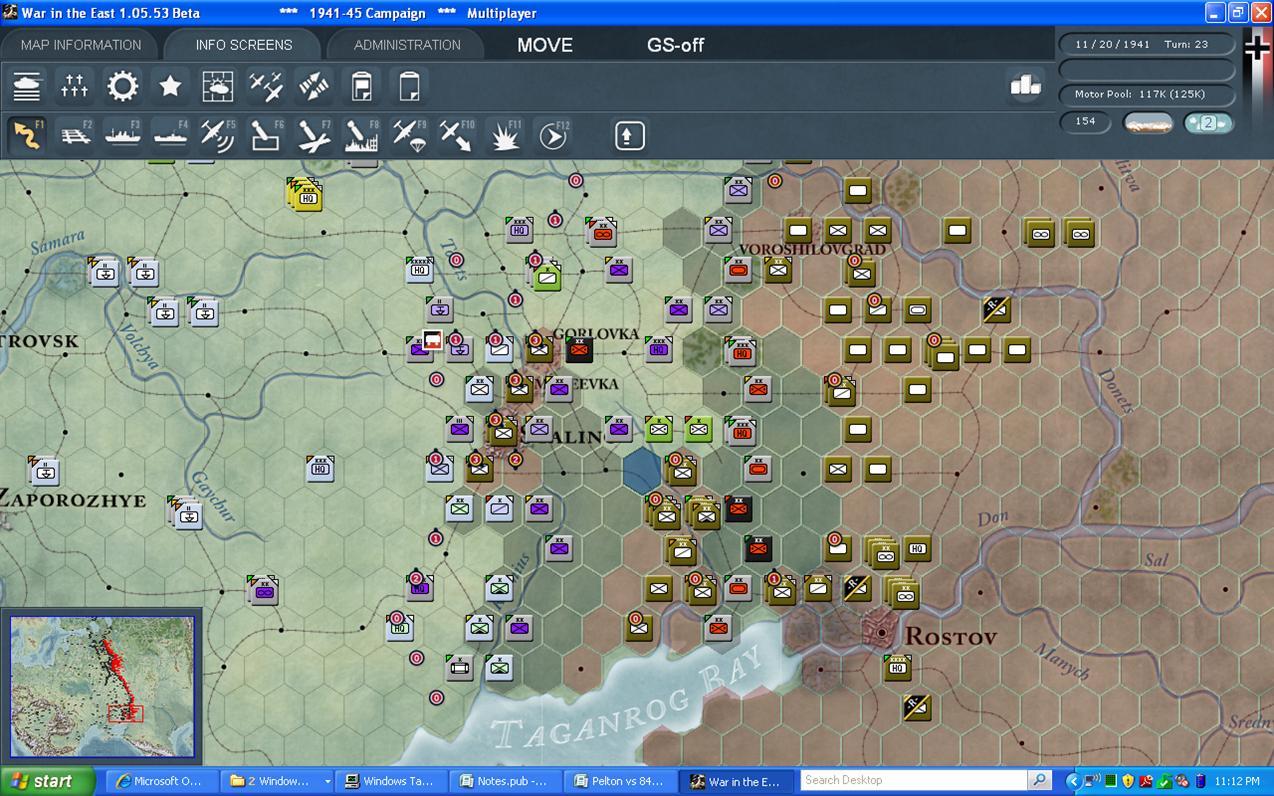Click the MOVE mode label
This screenshot has height=796, width=1274.
545,45
